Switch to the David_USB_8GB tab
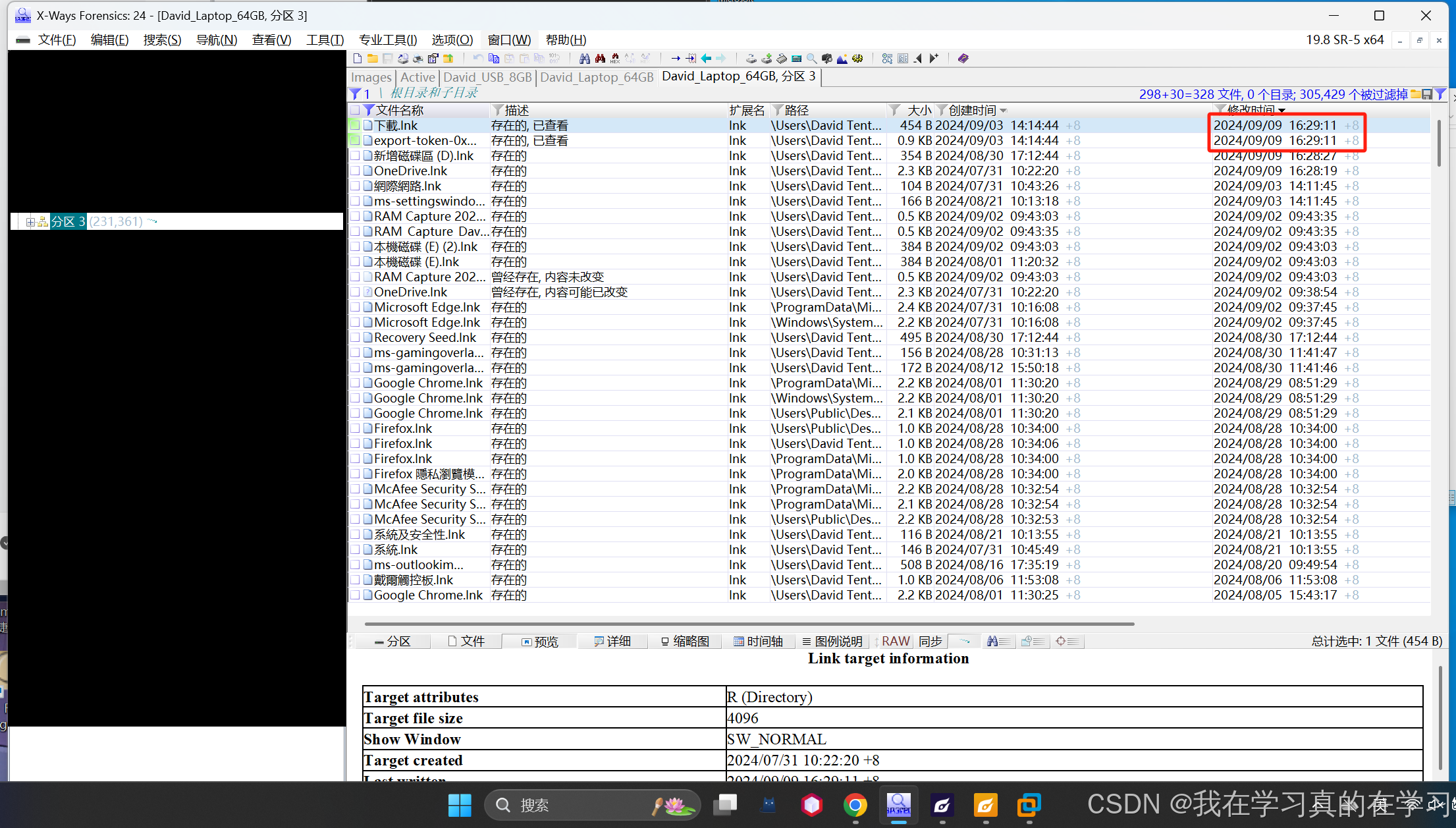 (x=487, y=77)
